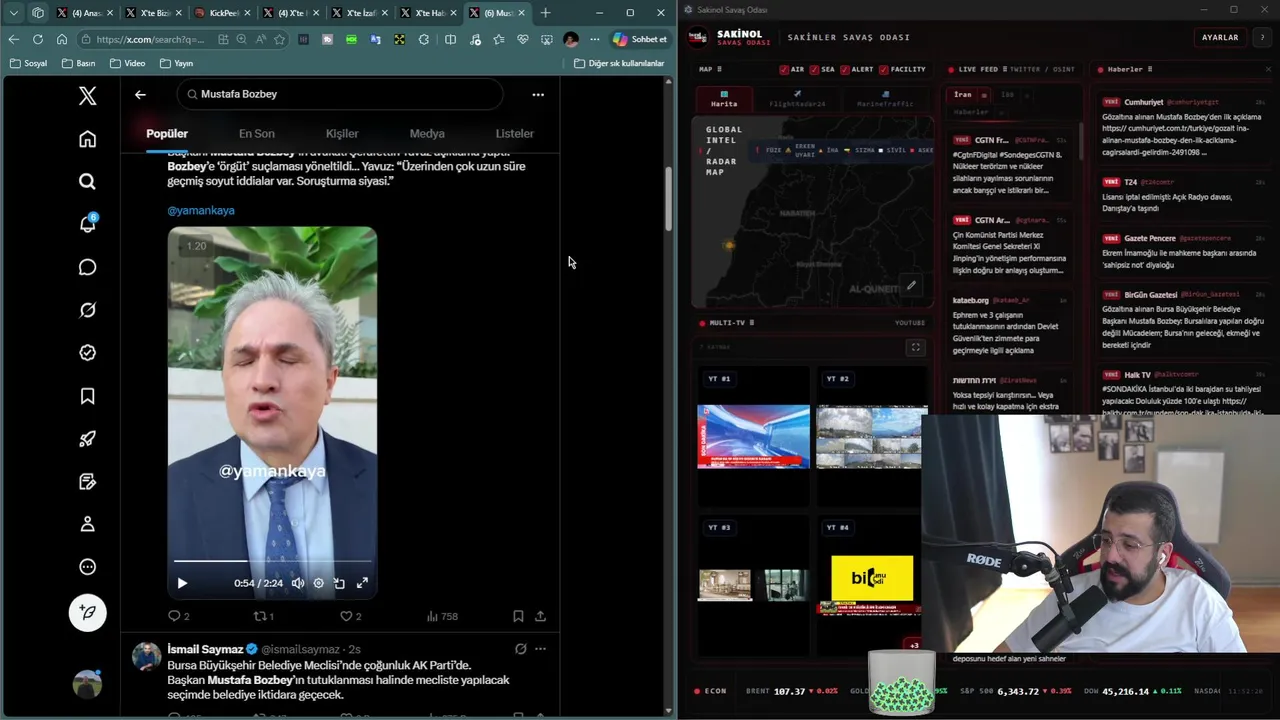Image resolution: width=1280 pixels, height=720 pixels.
Task: Toggle ALERT checkbox in Sakinol map
Action: (845, 70)
